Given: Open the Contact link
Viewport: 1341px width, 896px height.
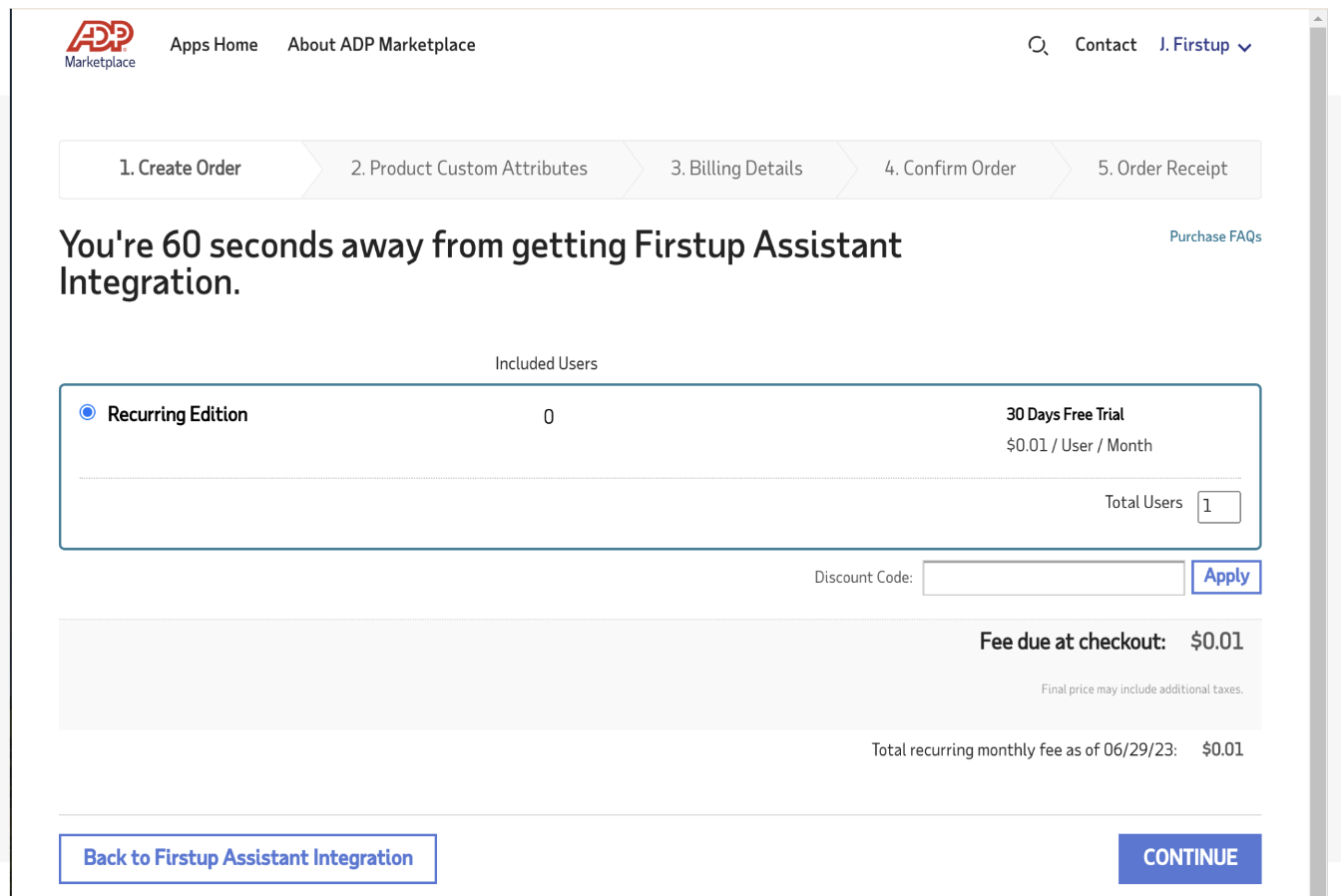Looking at the screenshot, I should click(1106, 45).
